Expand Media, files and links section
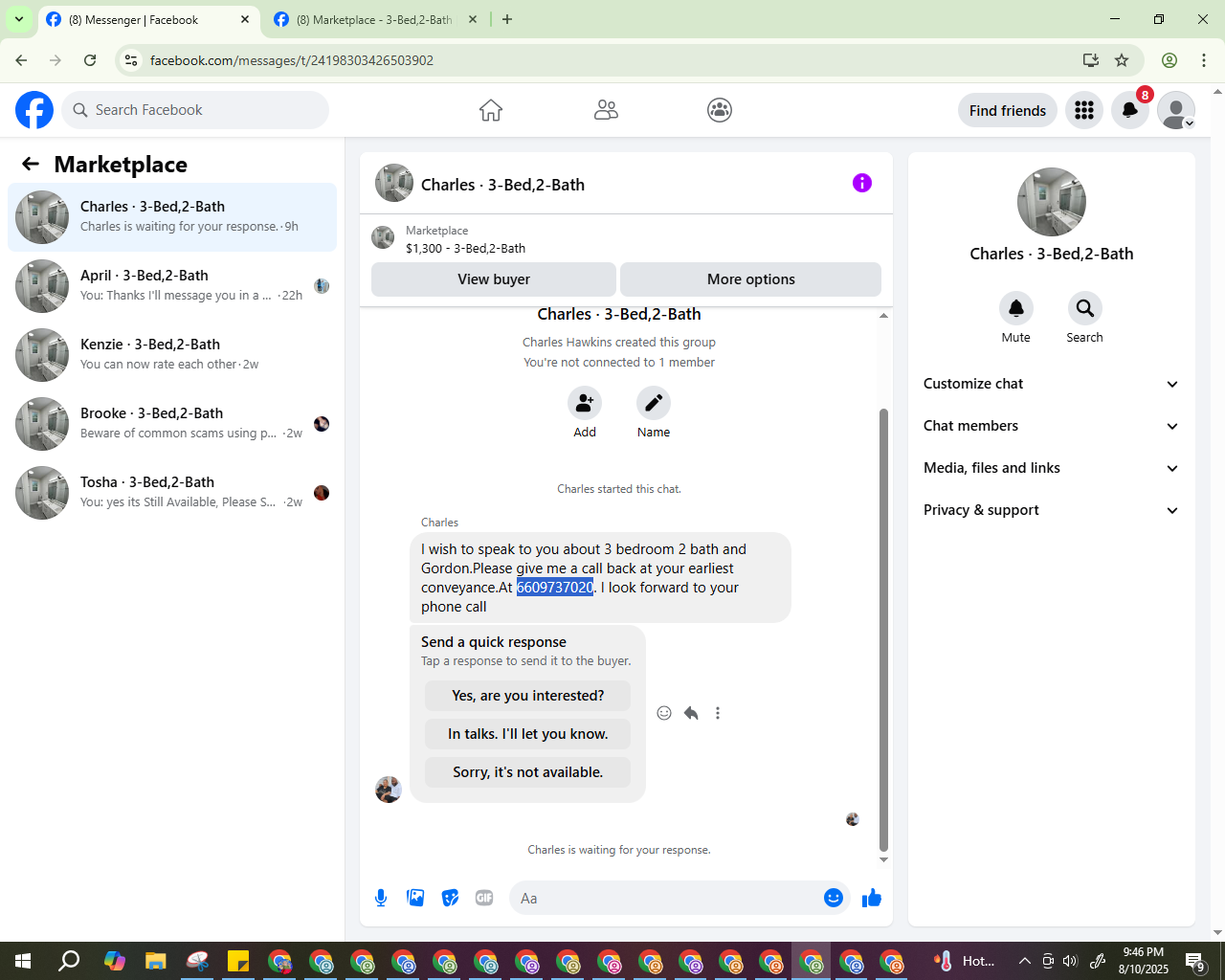 tap(1052, 468)
